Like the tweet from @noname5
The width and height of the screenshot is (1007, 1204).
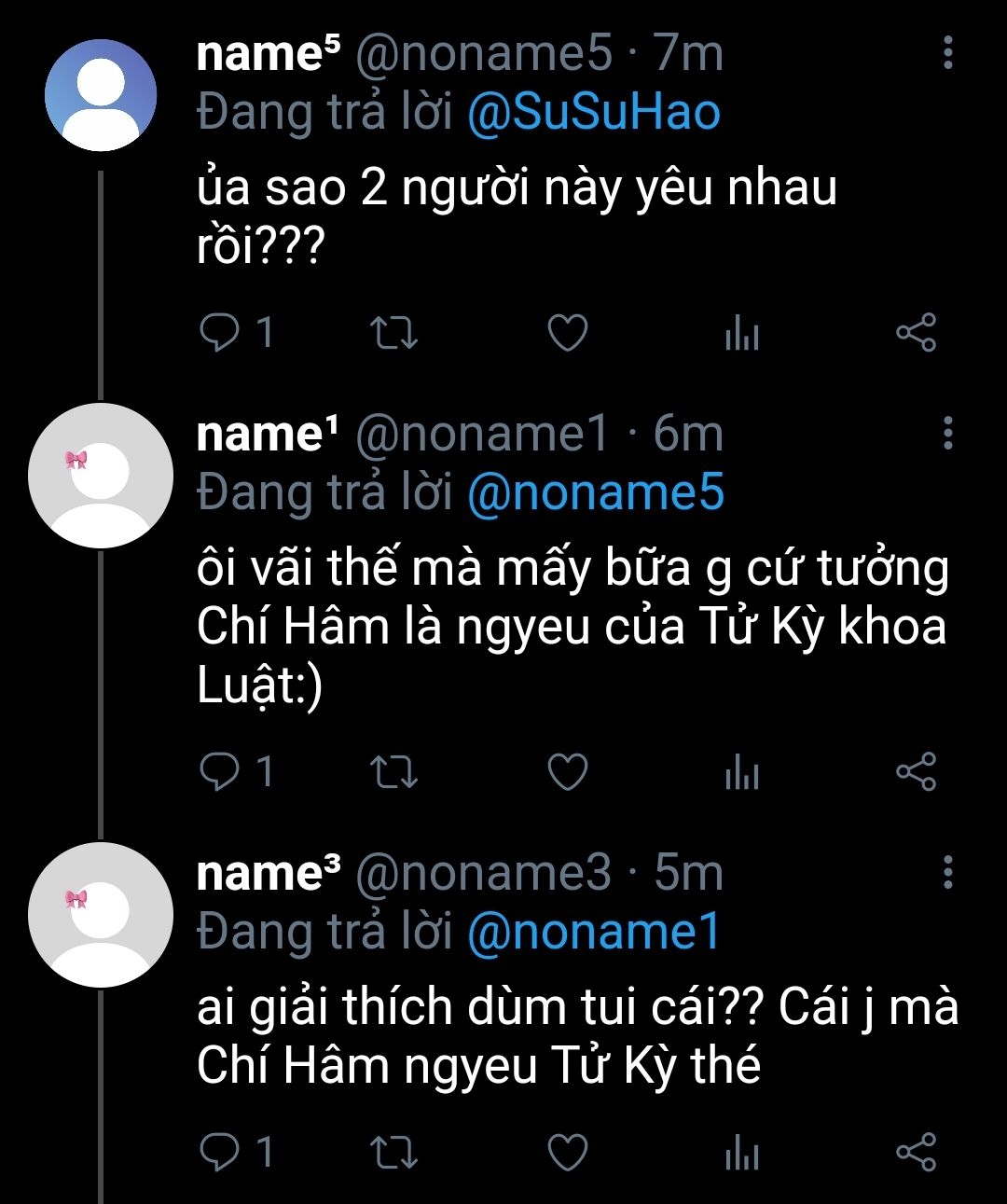point(567,333)
